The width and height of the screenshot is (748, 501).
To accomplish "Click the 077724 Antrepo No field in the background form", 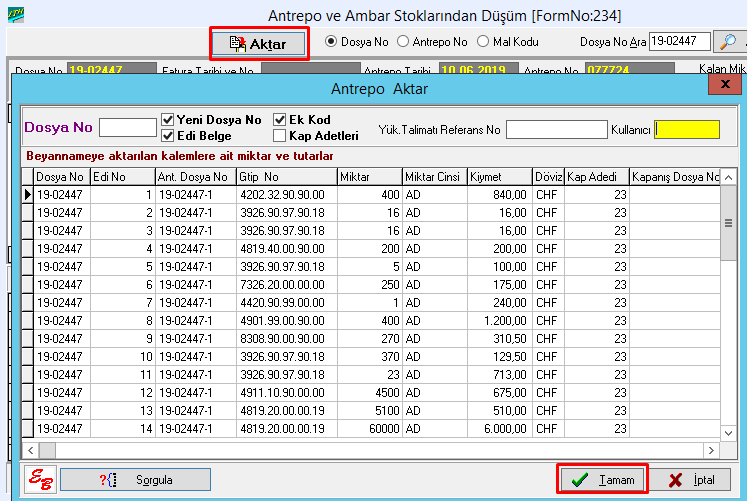I will [630, 68].
